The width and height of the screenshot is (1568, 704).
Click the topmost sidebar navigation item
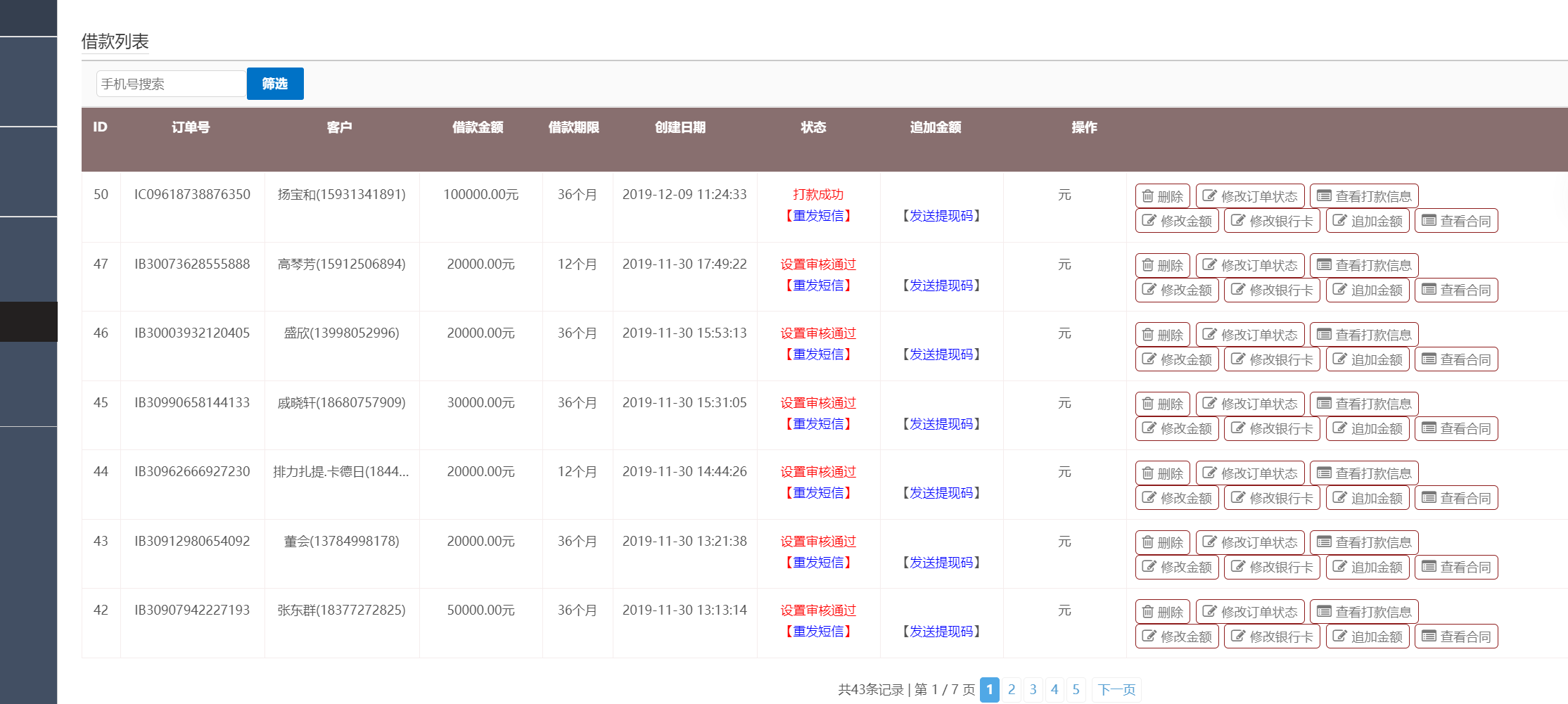point(28,18)
